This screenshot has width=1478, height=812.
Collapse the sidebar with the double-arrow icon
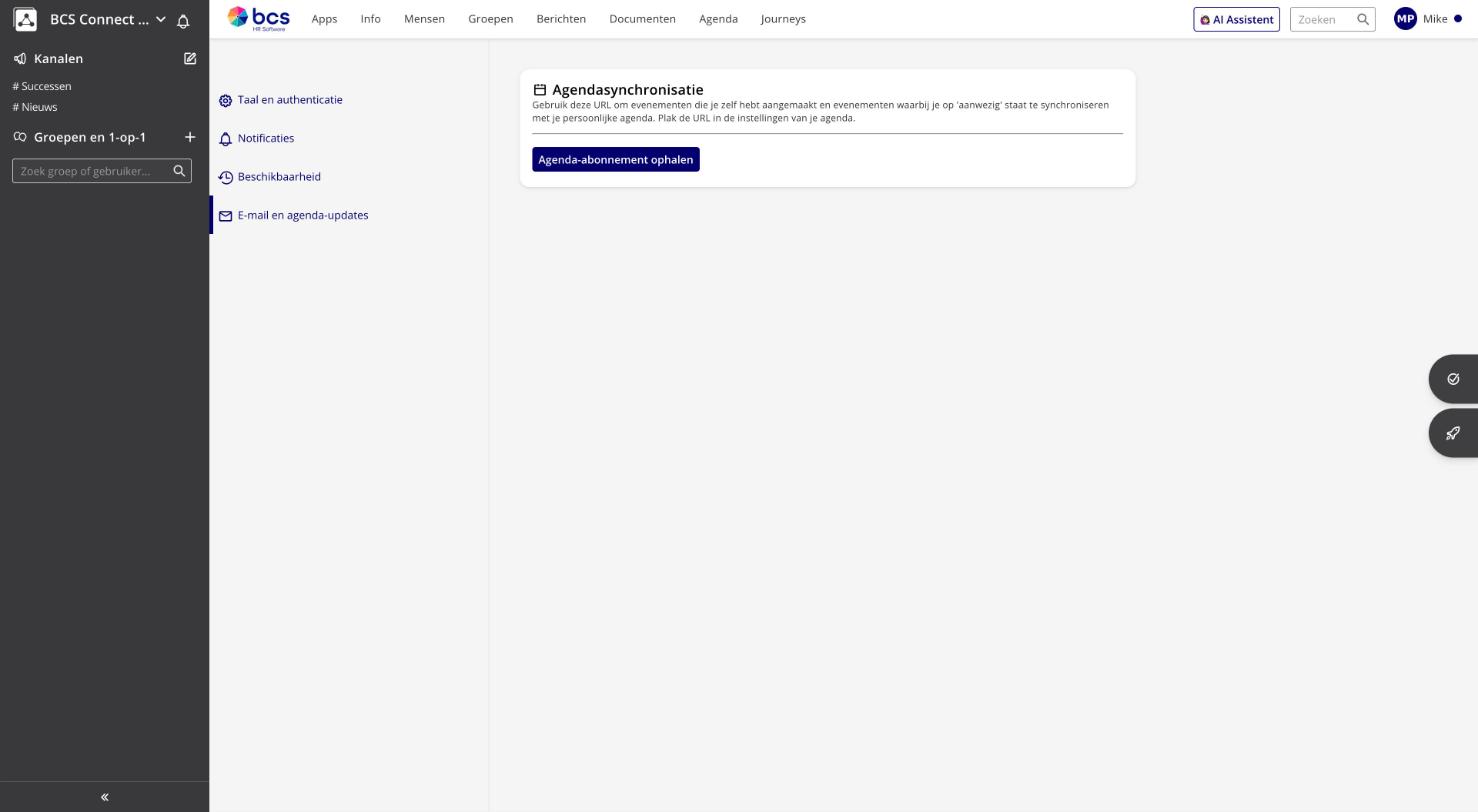coord(104,797)
